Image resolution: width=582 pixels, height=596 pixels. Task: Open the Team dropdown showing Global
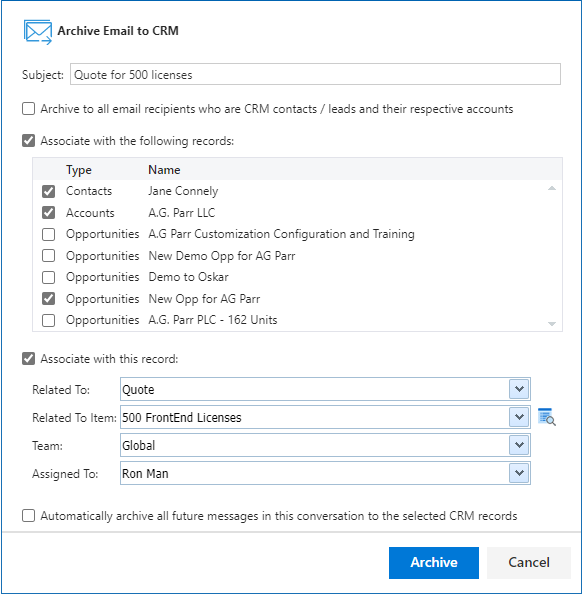tap(519, 445)
